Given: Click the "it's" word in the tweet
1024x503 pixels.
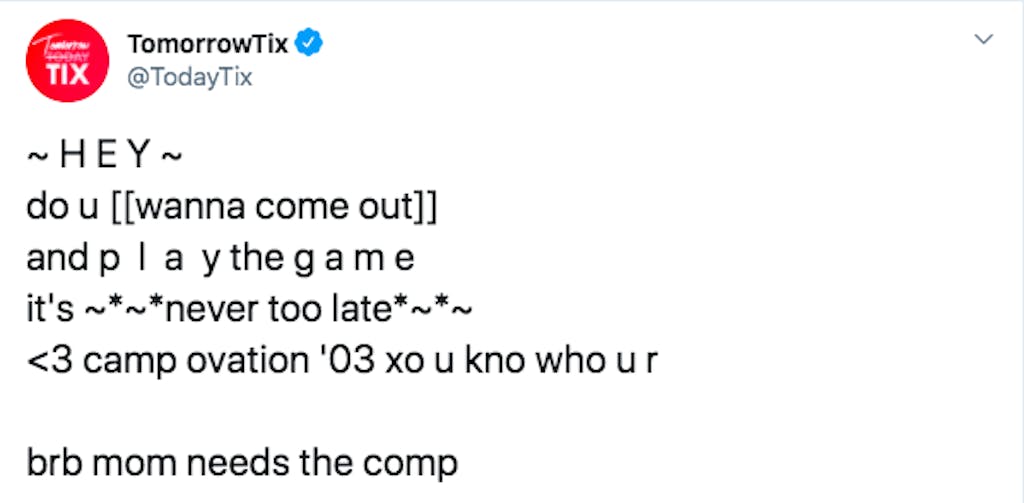Looking at the screenshot, I should click(x=50, y=310).
